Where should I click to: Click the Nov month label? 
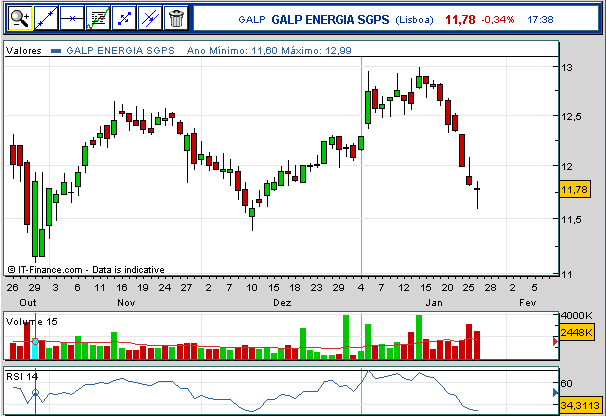(x=126, y=303)
